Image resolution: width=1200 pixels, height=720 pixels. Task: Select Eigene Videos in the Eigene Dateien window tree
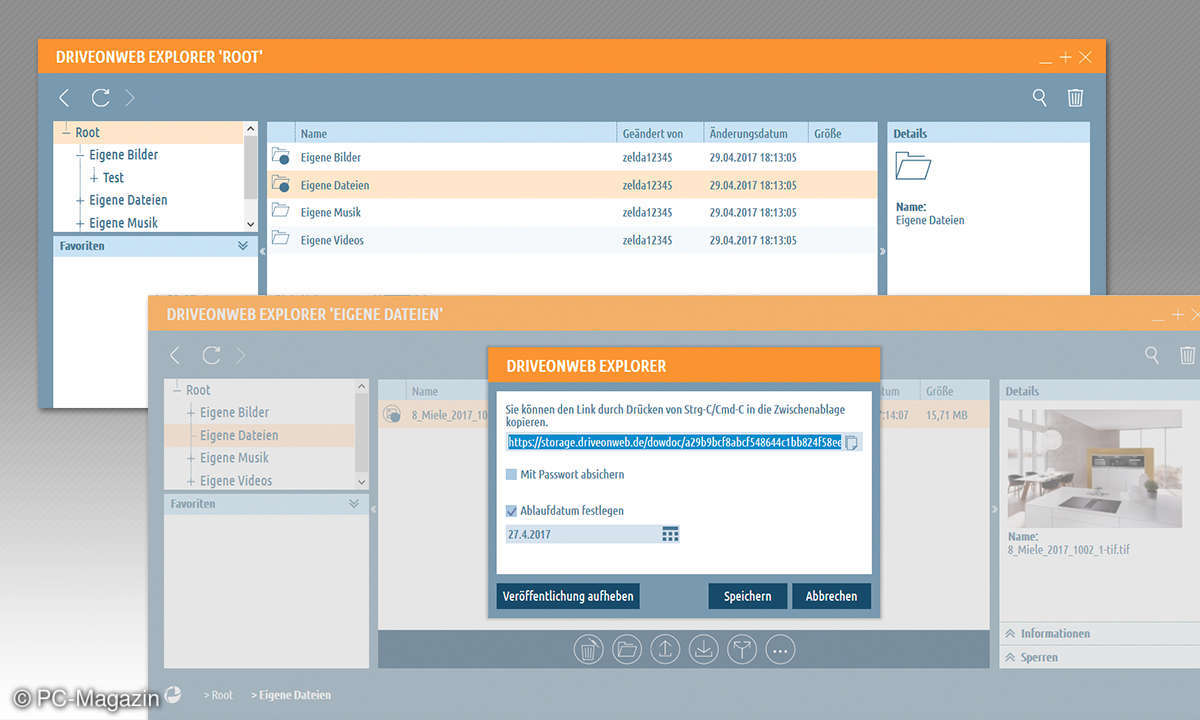[x=236, y=481]
